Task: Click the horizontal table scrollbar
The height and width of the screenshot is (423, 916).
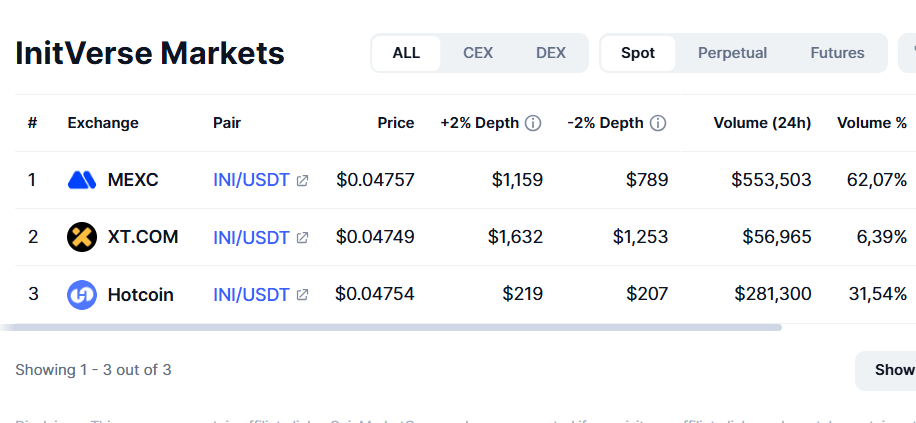Action: click(x=391, y=328)
